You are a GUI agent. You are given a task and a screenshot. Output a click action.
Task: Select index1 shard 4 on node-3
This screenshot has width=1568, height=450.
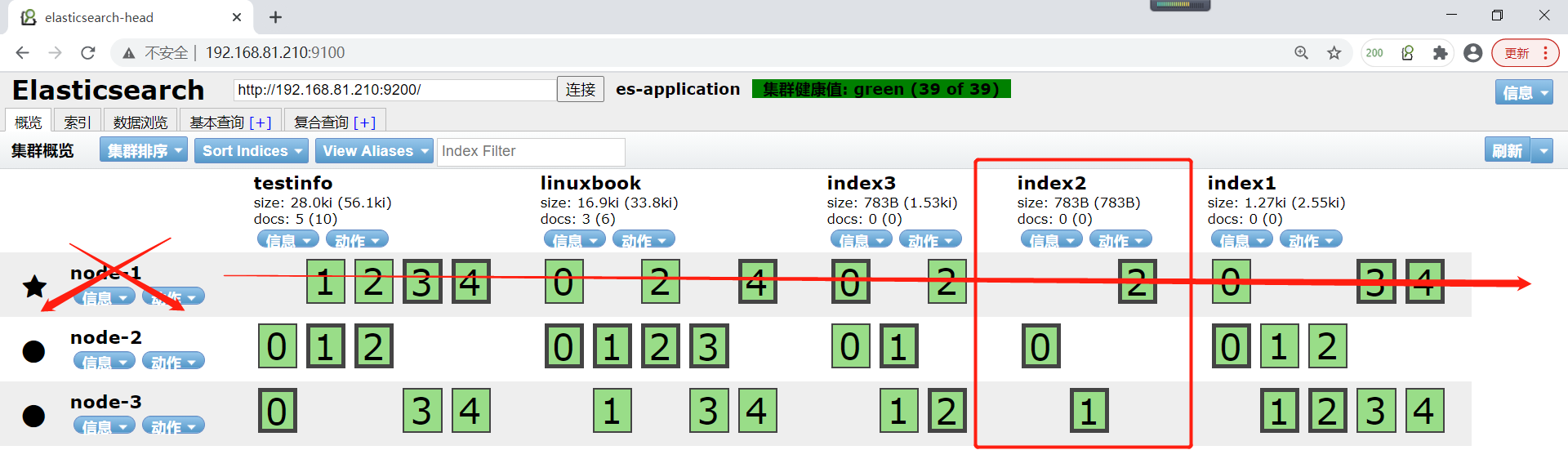coord(1424,411)
